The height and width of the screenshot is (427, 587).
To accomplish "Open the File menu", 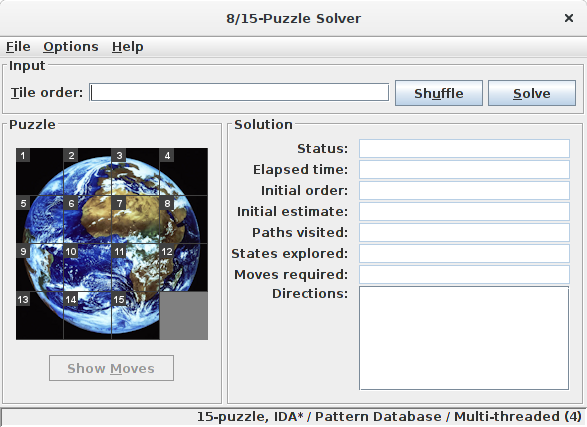I will [x=18, y=47].
